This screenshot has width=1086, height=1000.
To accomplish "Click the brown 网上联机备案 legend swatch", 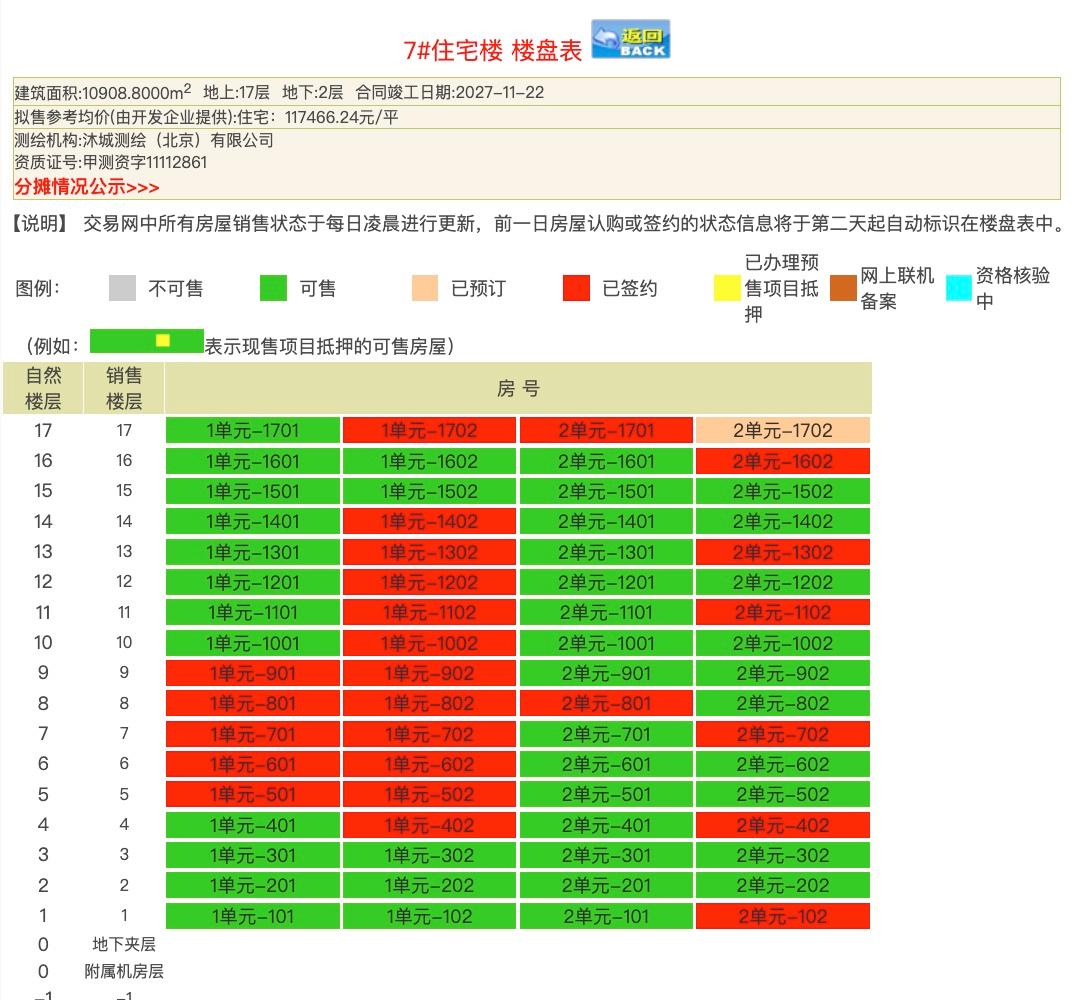I will click(843, 288).
